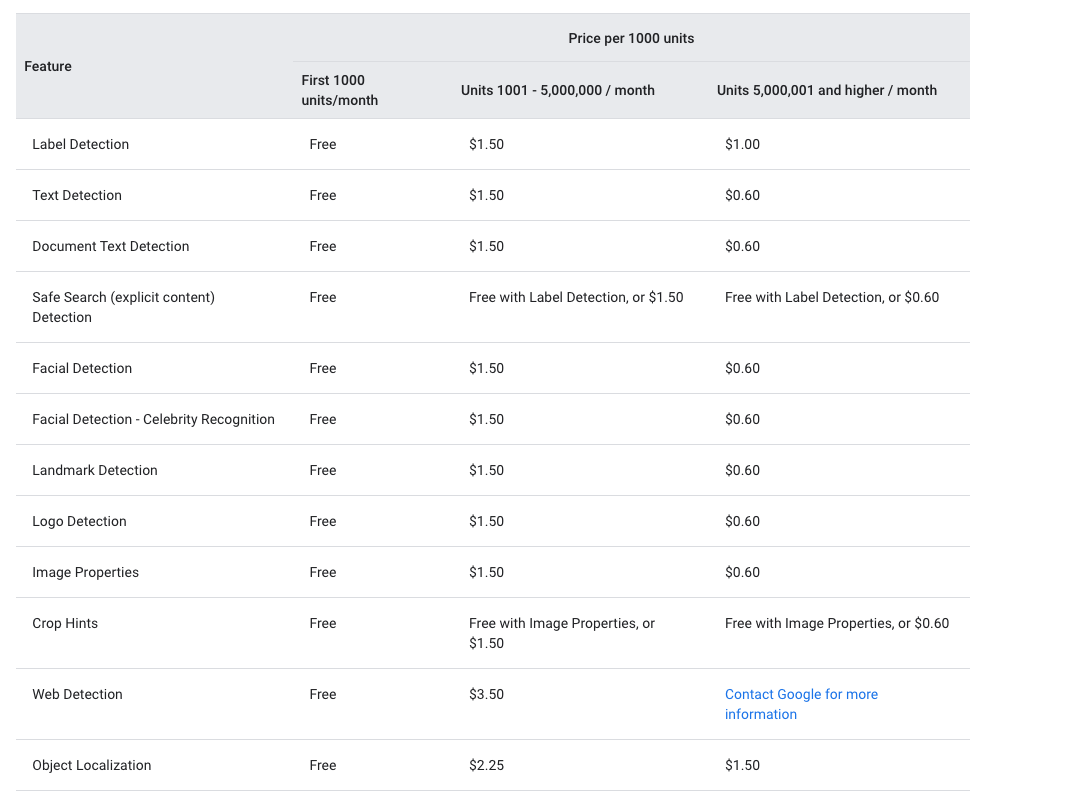The width and height of the screenshot is (1065, 809).
Task: Click Free with Label Detection, or $0.60
Action: coord(832,297)
